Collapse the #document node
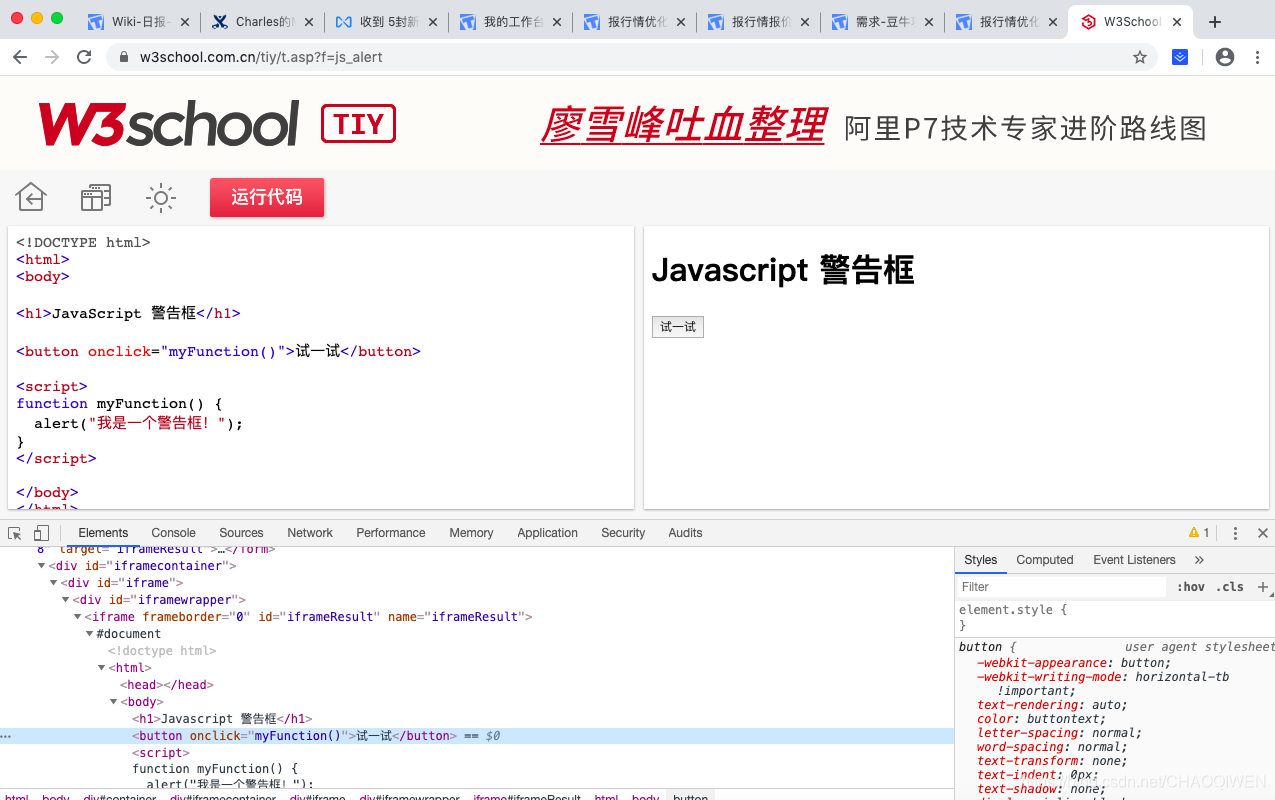This screenshot has height=800, width=1275. (x=90, y=634)
